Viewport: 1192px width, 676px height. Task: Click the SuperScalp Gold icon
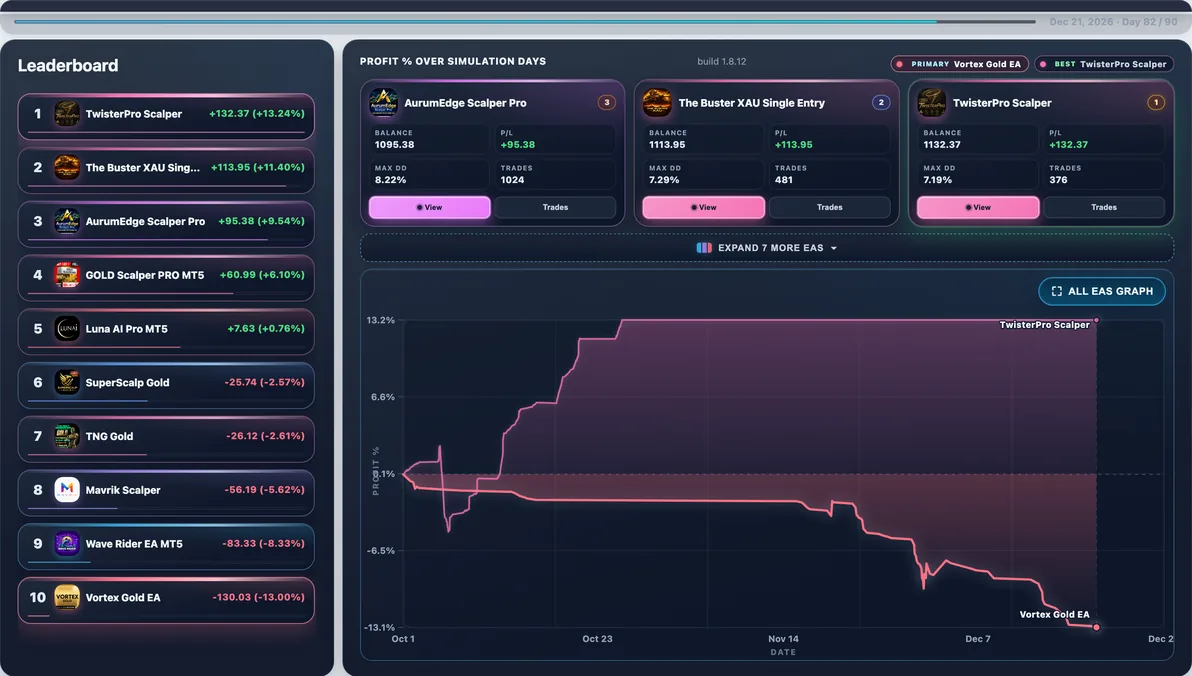click(x=67, y=382)
